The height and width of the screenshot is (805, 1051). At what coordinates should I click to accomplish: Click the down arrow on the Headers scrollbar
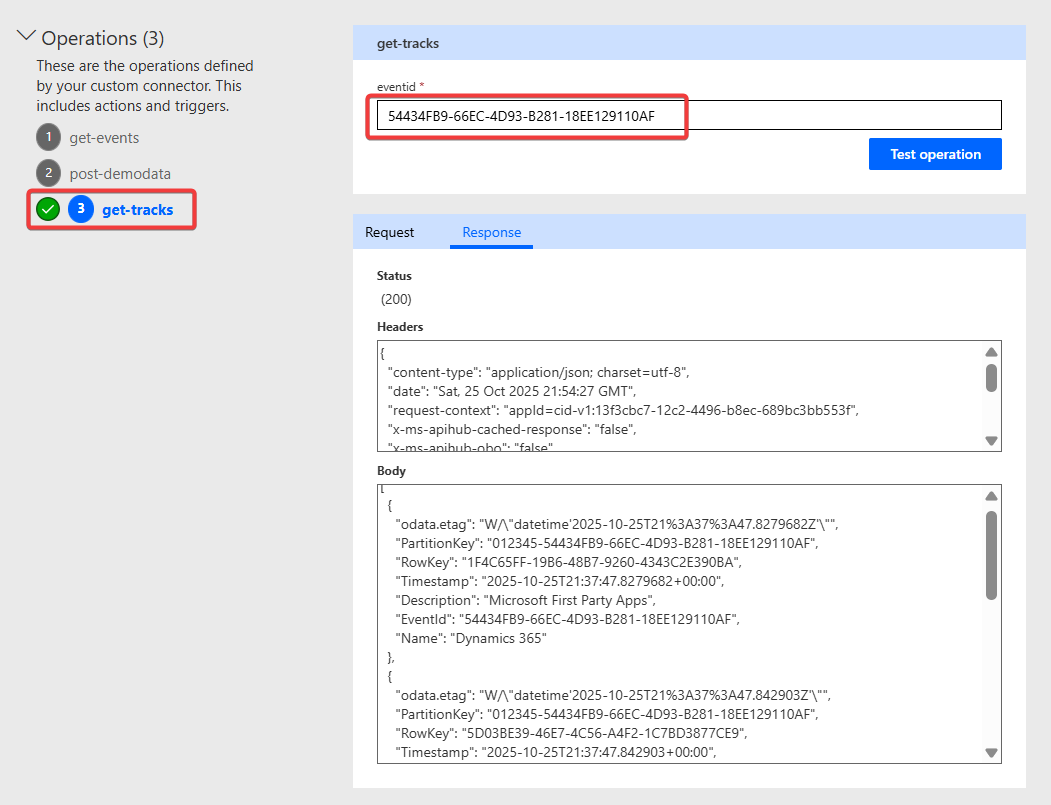[991, 440]
